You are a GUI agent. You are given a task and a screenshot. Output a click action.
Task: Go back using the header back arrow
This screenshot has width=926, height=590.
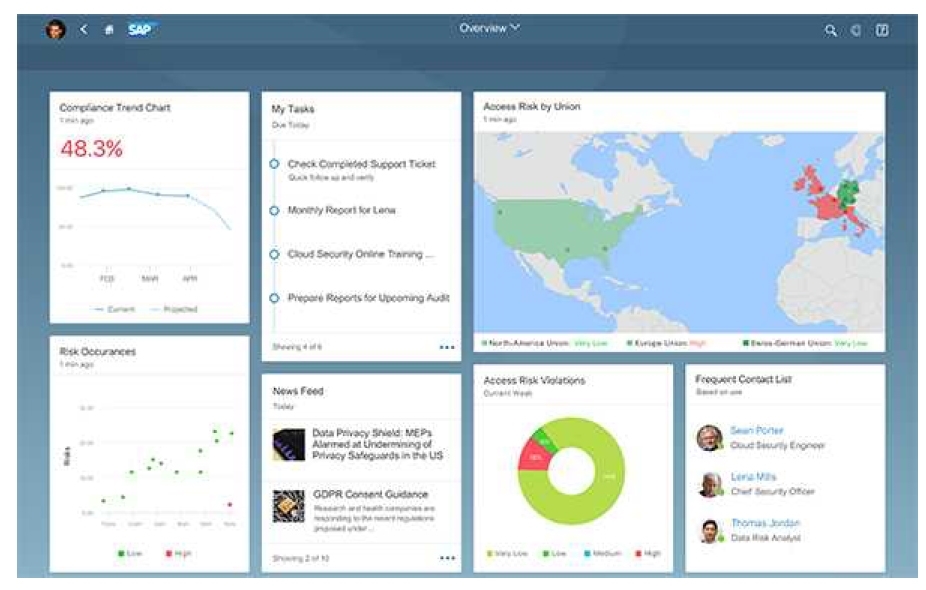click(x=84, y=29)
